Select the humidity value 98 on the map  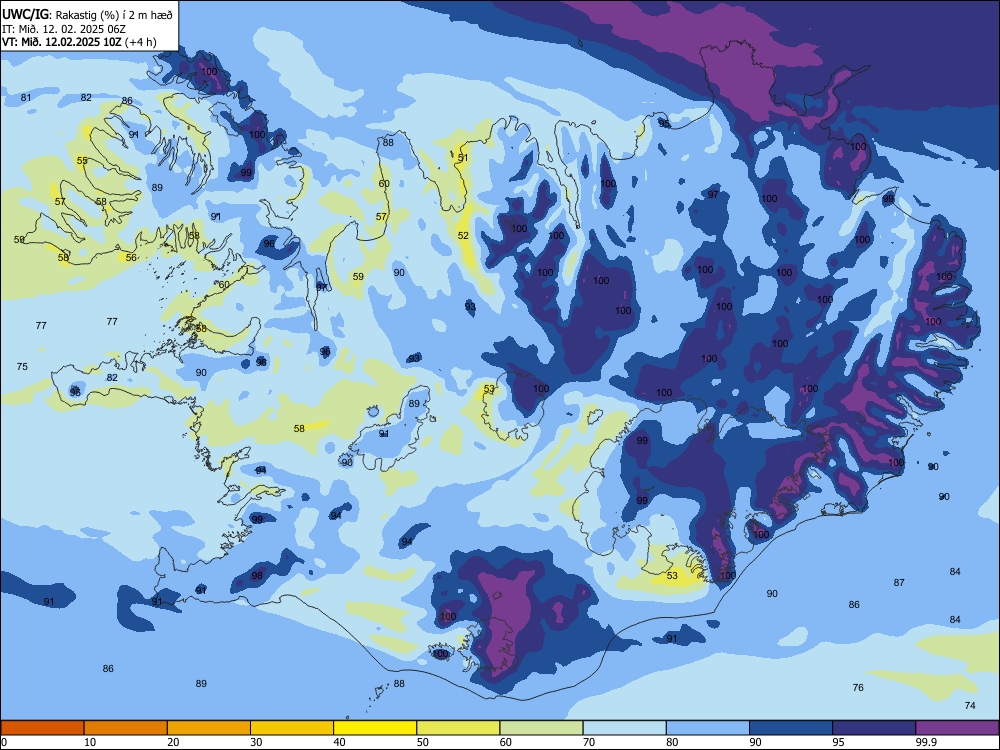click(257, 575)
